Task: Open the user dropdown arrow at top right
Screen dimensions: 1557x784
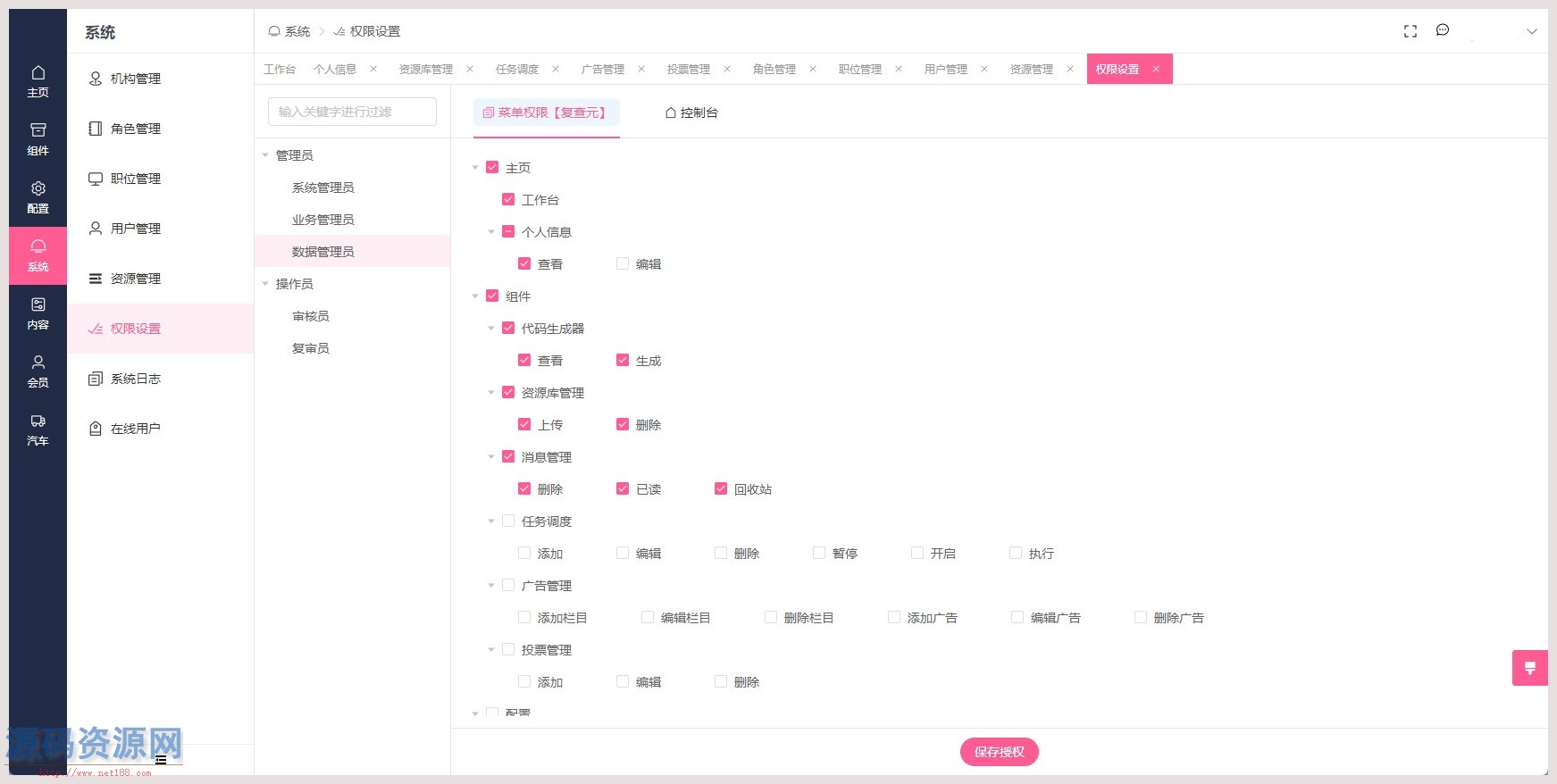Action: click(x=1531, y=31)
